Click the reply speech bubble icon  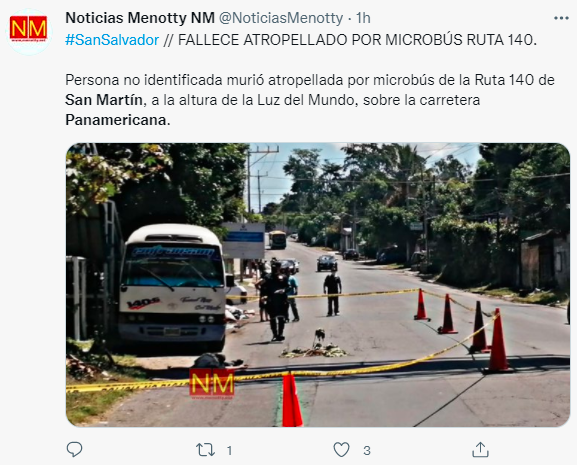point(74,450)
